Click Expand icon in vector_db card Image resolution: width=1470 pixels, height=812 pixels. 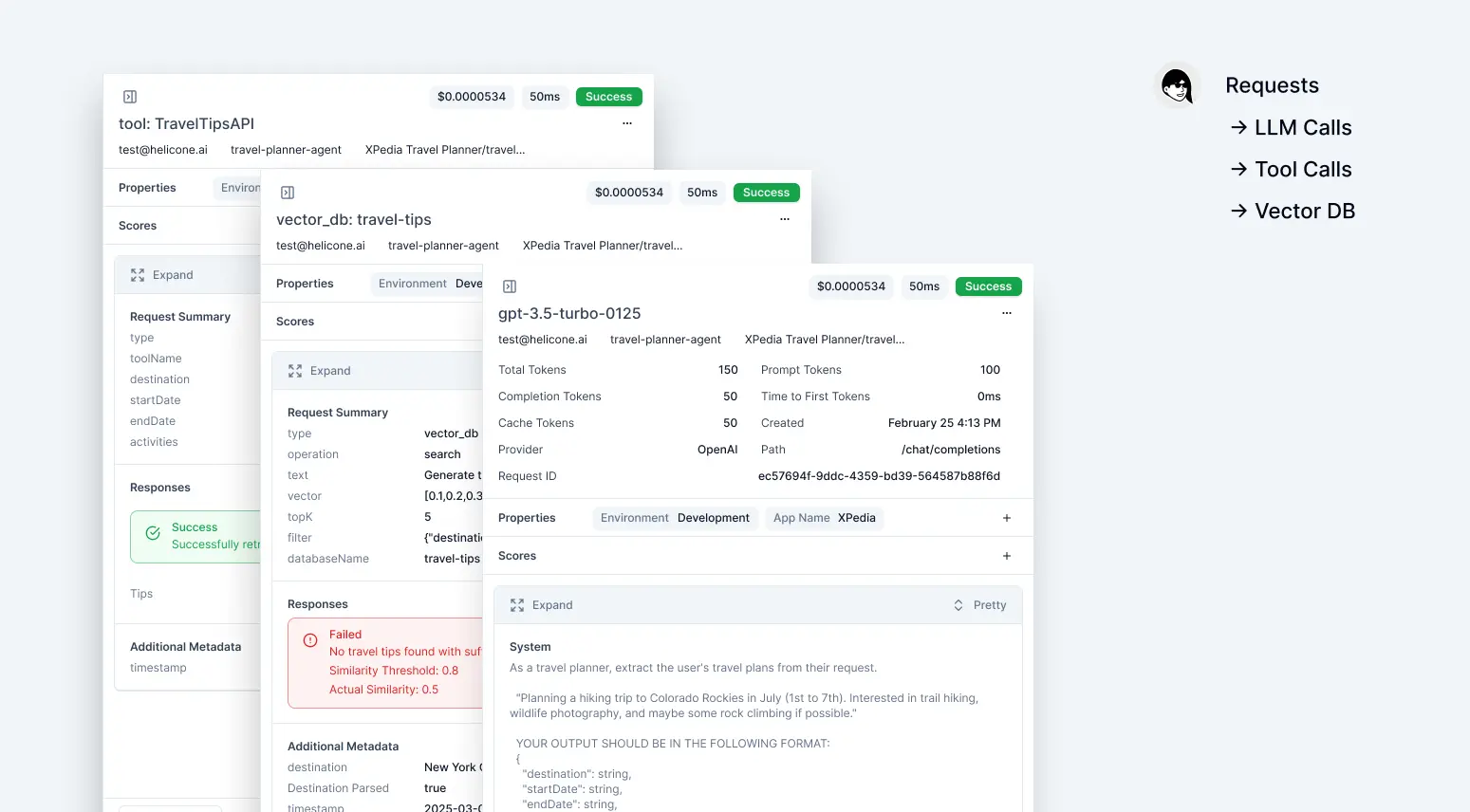[x=295, y=371]
